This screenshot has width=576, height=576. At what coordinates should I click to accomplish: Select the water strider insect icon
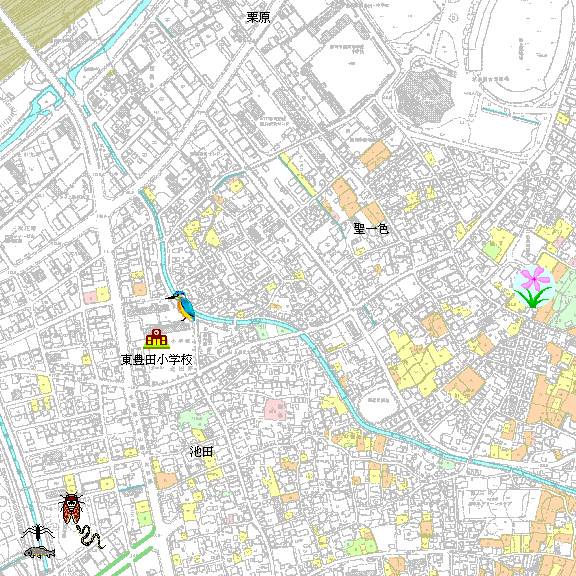[37, 533]
